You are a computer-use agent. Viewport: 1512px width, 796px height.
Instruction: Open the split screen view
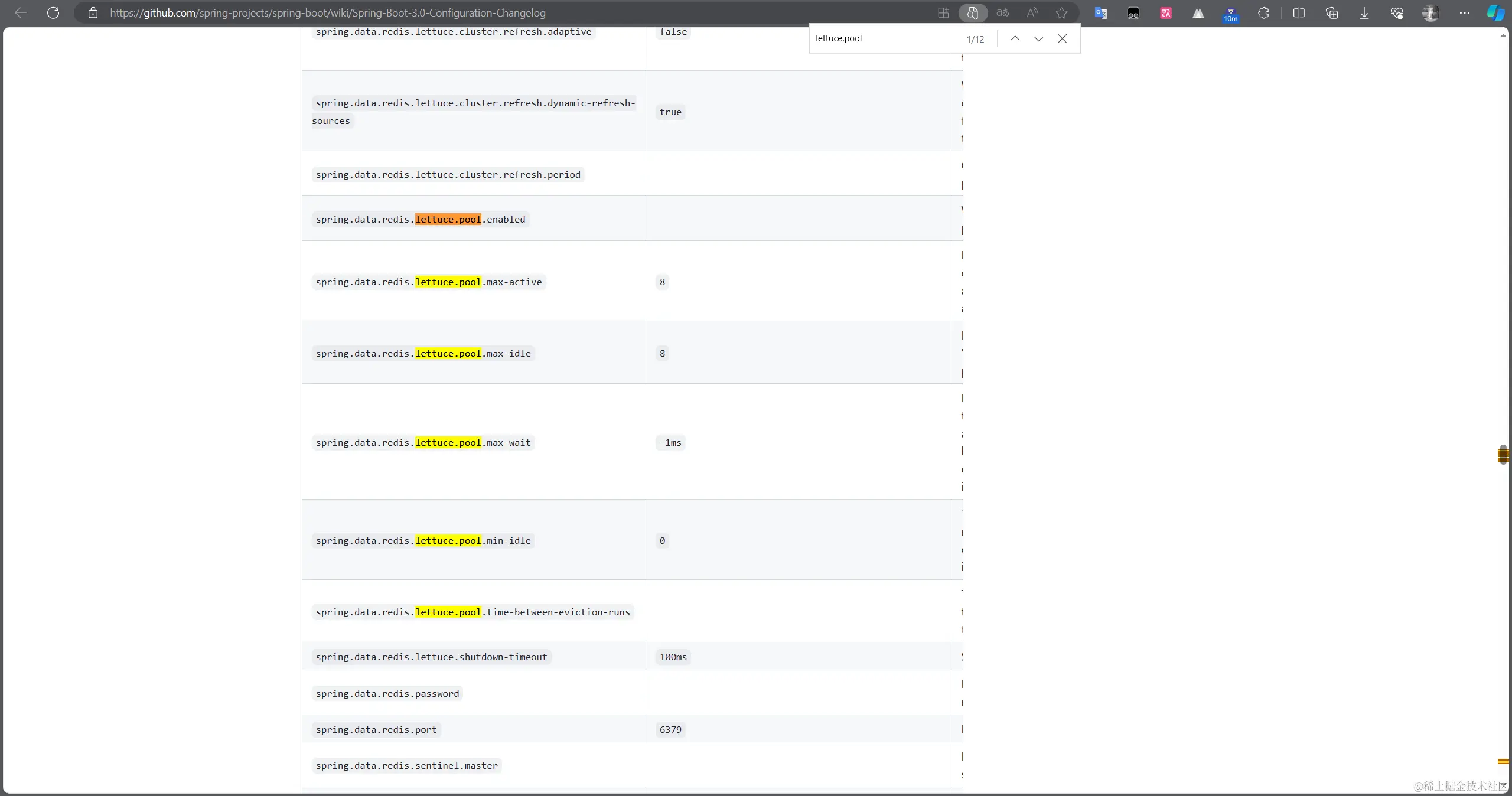click(x=1300, y=13)
